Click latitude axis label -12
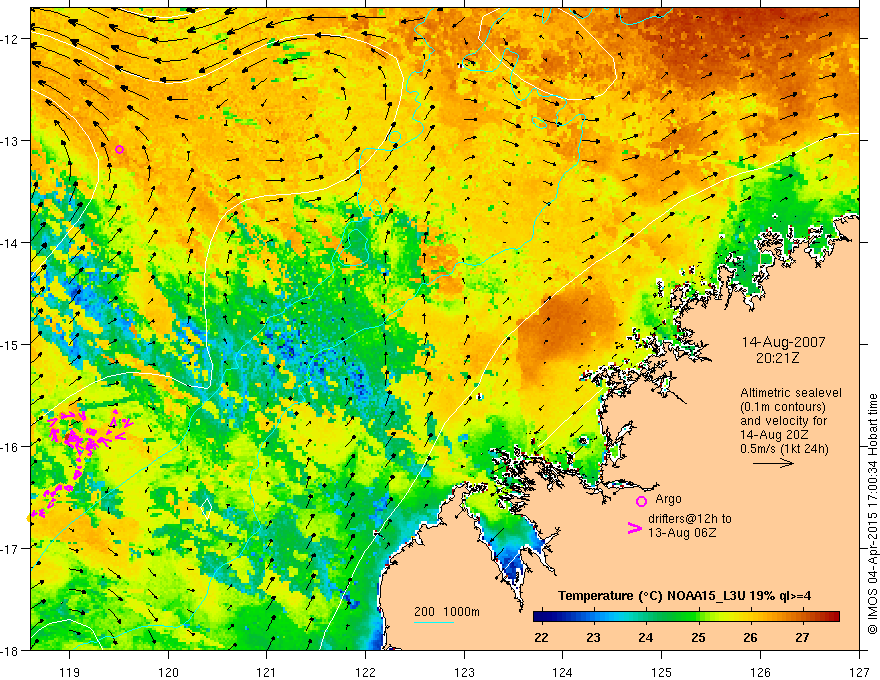The width and height of the screenshot is (880, 680). pos(10,39)
